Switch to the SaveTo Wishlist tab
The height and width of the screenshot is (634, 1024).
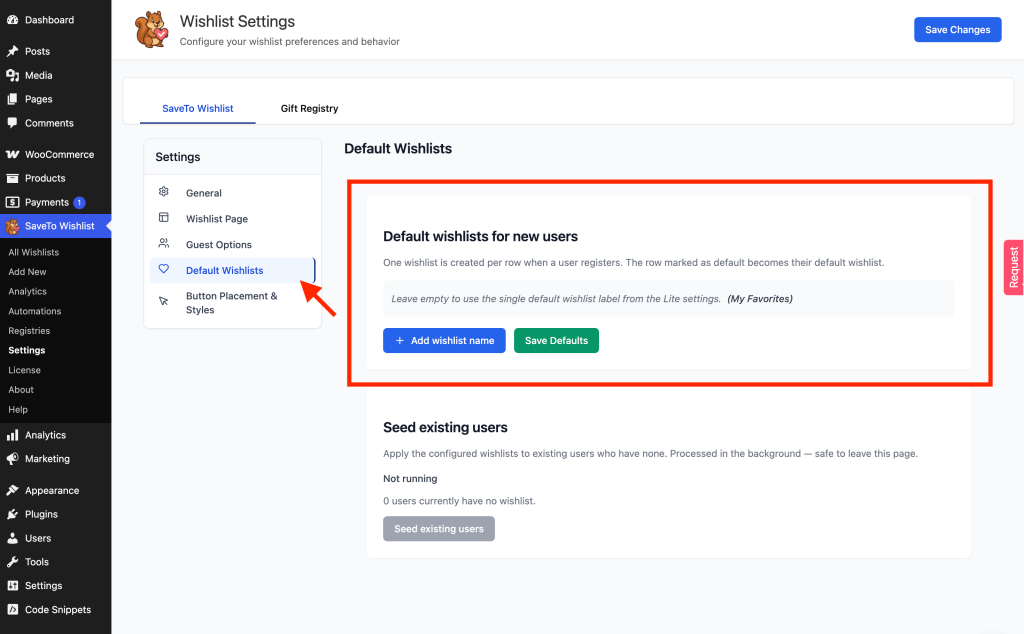[x=197, y=108]
